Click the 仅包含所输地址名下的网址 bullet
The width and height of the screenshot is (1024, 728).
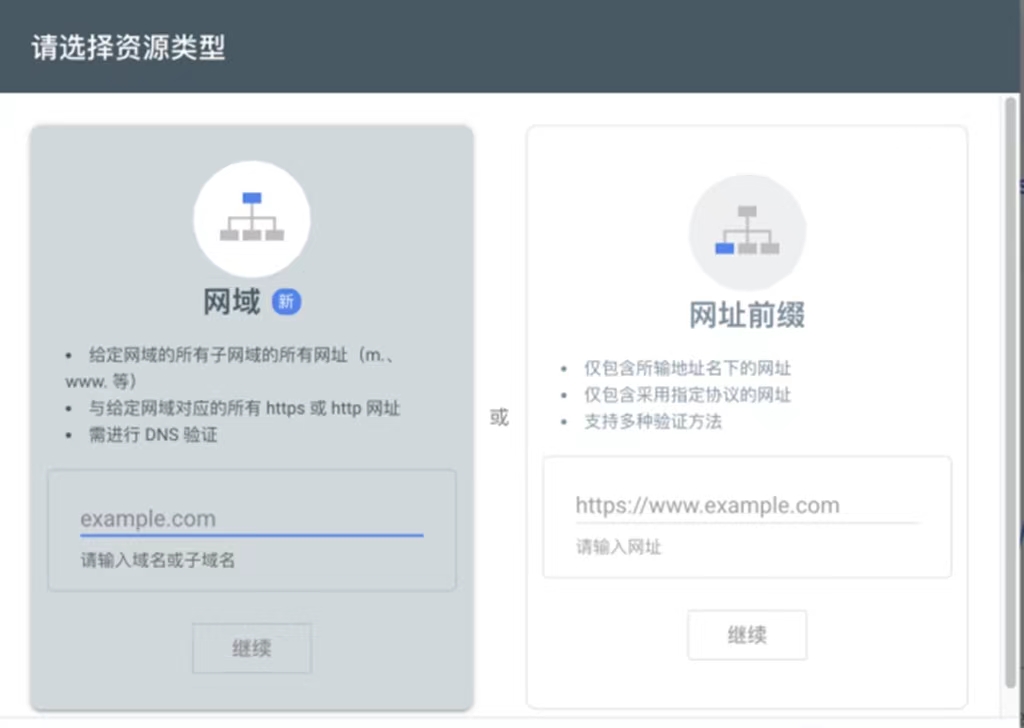(688, 368)
